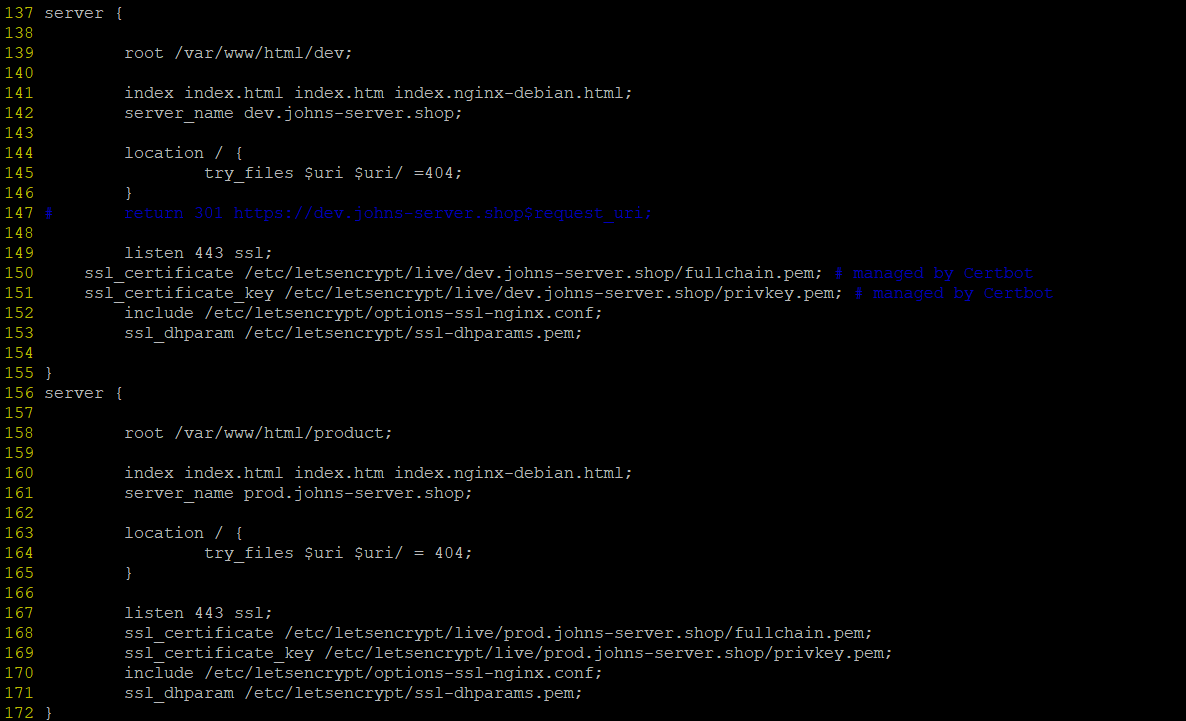Viewport: 1186px width, 721px height.
Task: Click the prod fullchain.pem certificate path
Action: click(x=577, y=633)
